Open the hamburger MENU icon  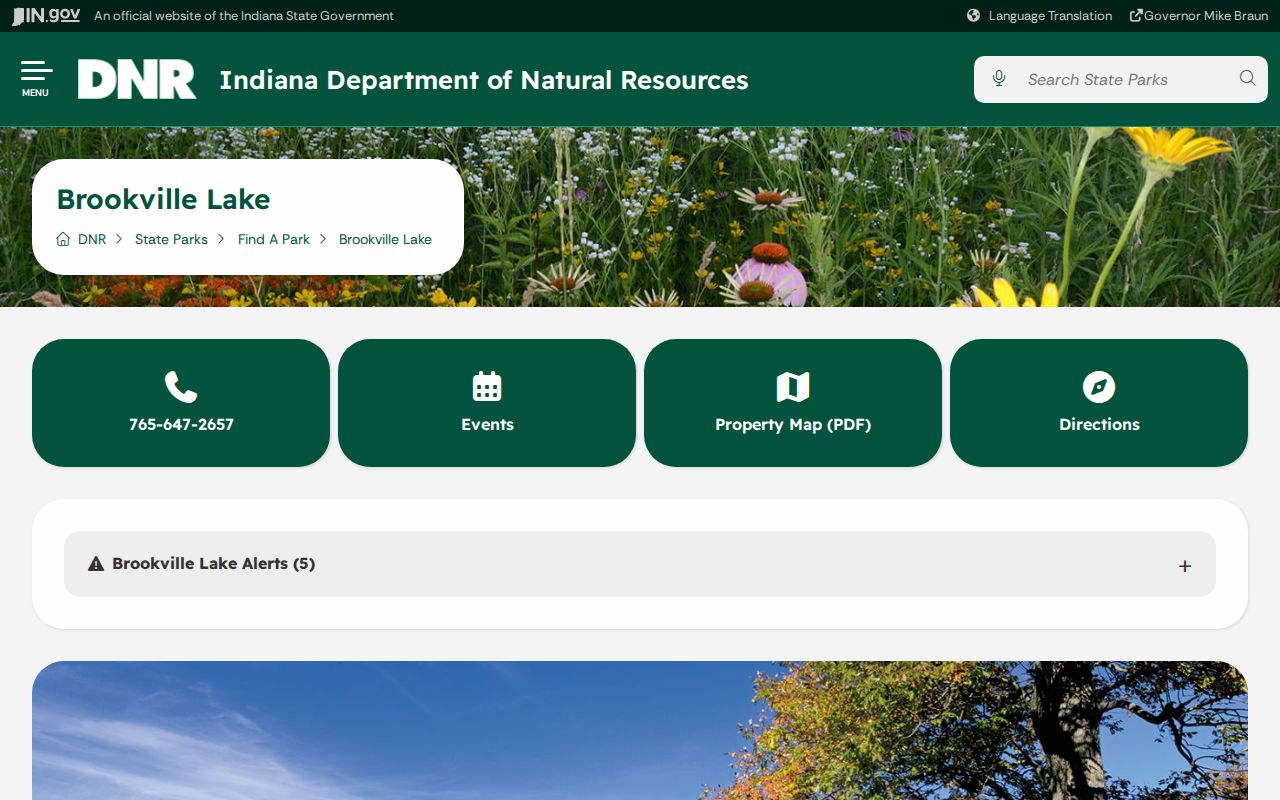(36, 79)
